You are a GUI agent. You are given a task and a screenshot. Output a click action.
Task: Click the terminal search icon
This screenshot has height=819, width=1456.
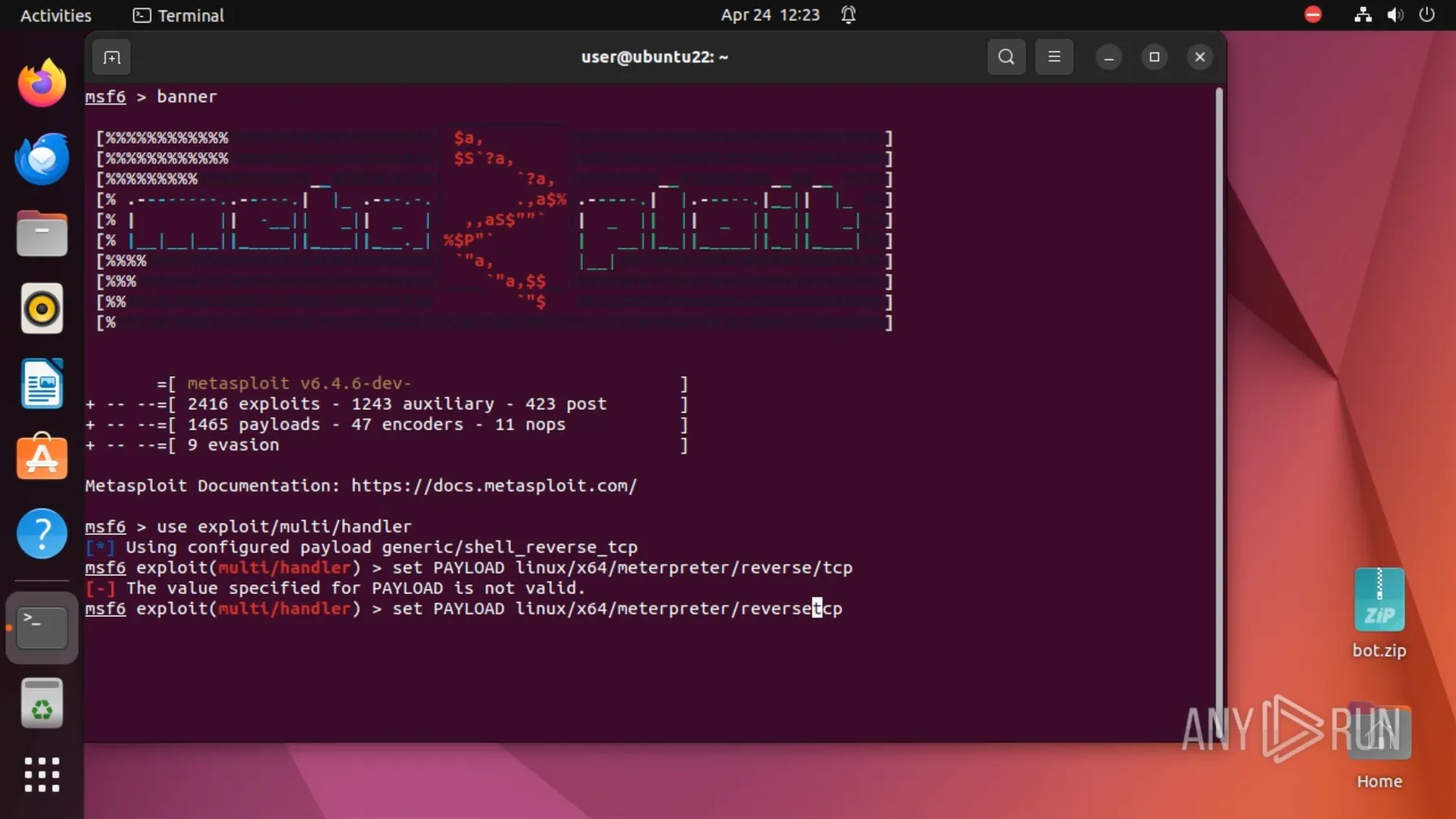click(x=1006, y=57)
